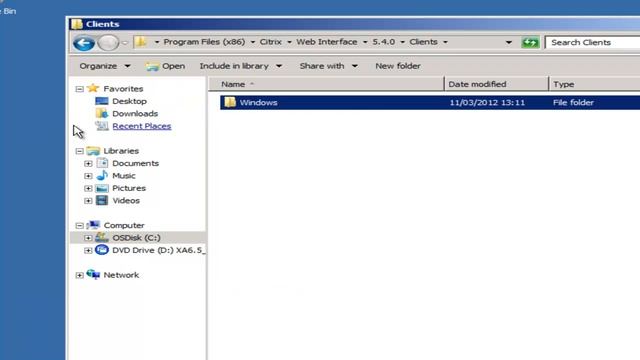Expand DVD Drive (D:) node
This screenshot has width=640, height=360.
pos(88,251)
